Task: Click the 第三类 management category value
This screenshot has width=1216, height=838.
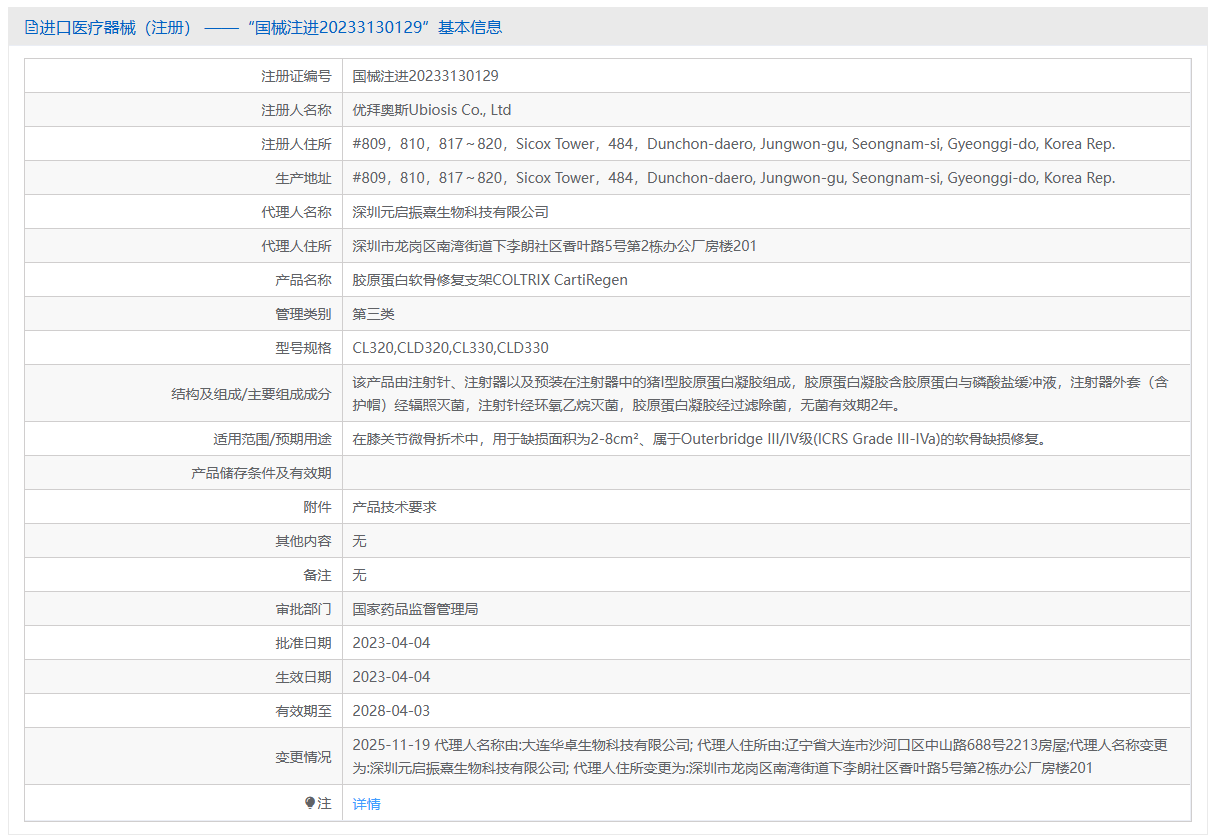Action: pyautogui.click(x=374, y=314)
